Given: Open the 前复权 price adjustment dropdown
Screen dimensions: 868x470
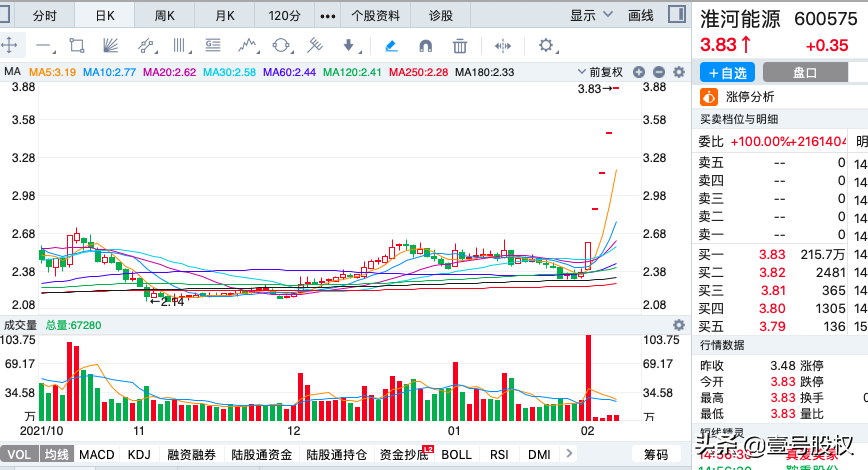Looking at the screenshot, I should click(x=600, y=72).
